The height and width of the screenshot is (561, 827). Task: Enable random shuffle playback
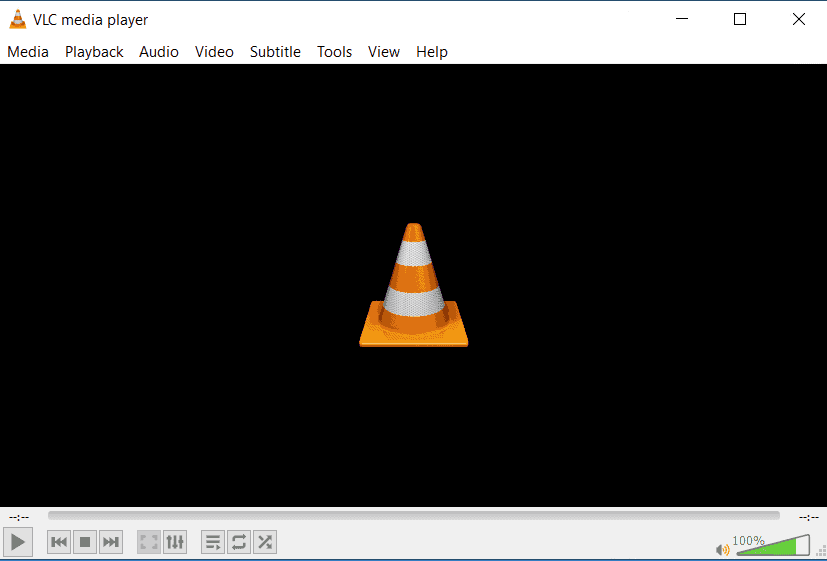pyautogui.click(x=265, y=542)
